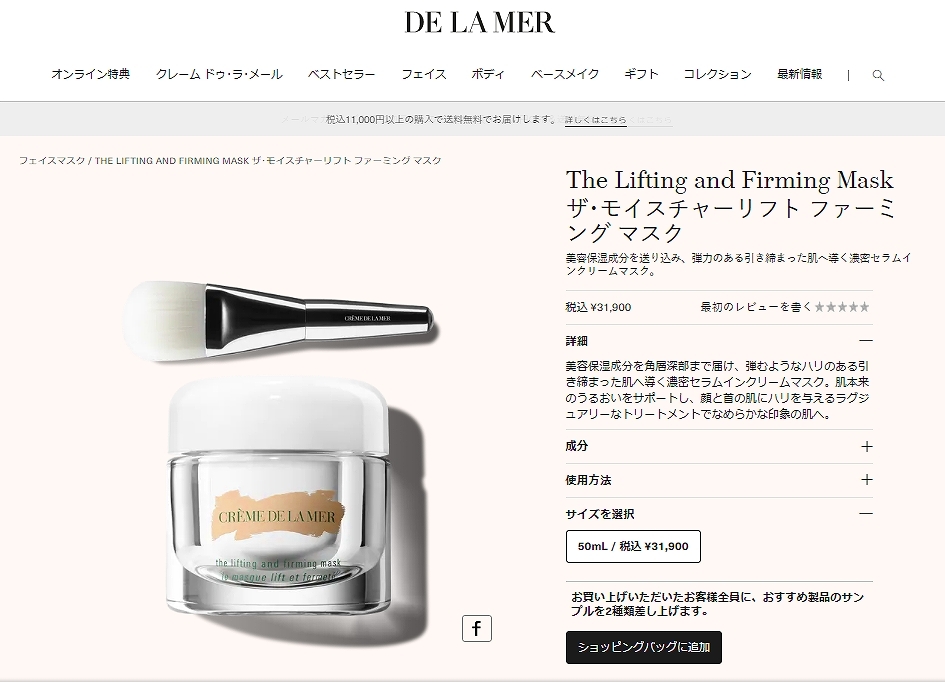Open the ギフト navigation item
This screenshot has width=945, height=682.
click(x=641, y=74)
